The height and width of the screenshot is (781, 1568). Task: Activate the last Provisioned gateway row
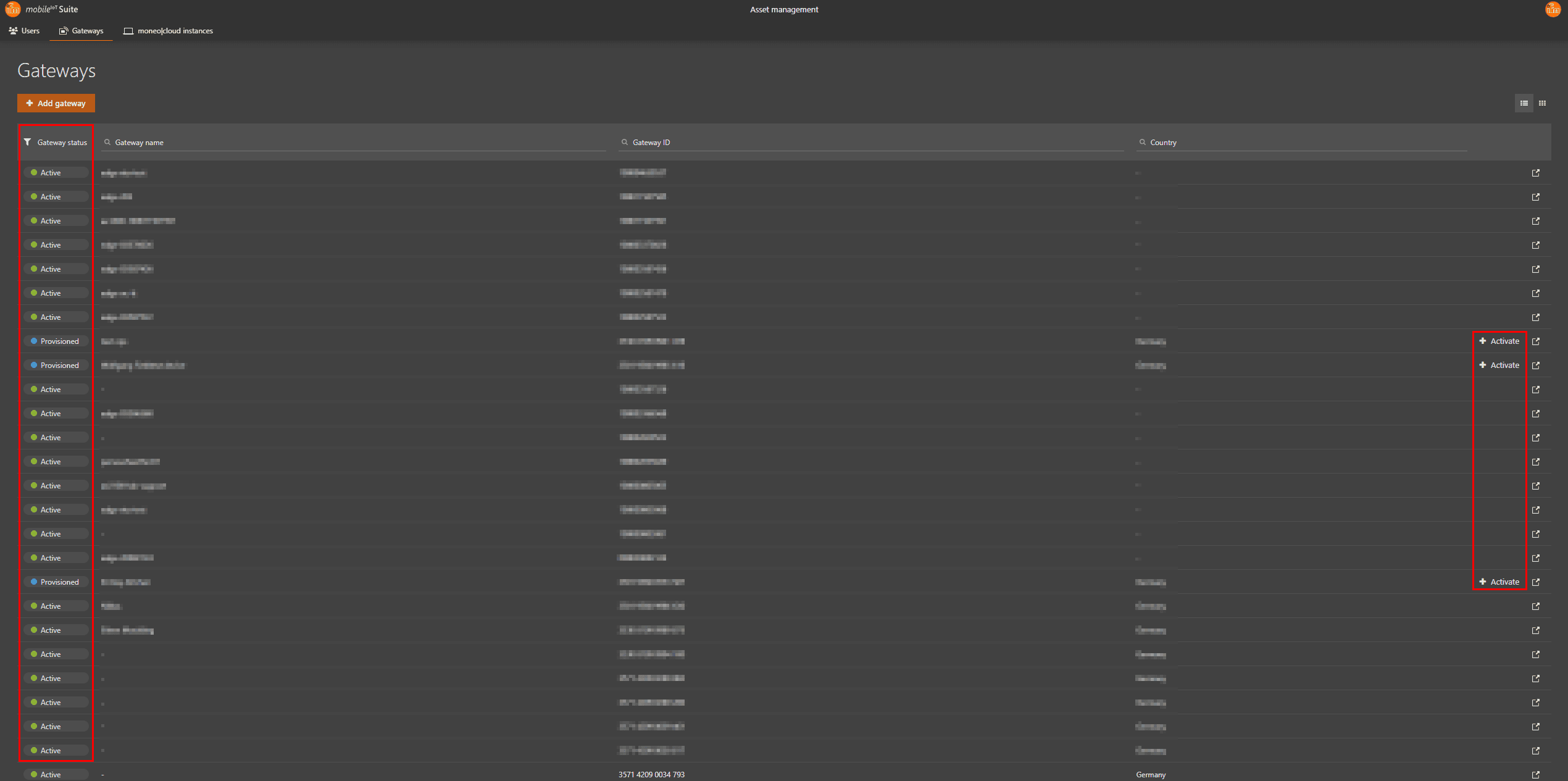1499,582
